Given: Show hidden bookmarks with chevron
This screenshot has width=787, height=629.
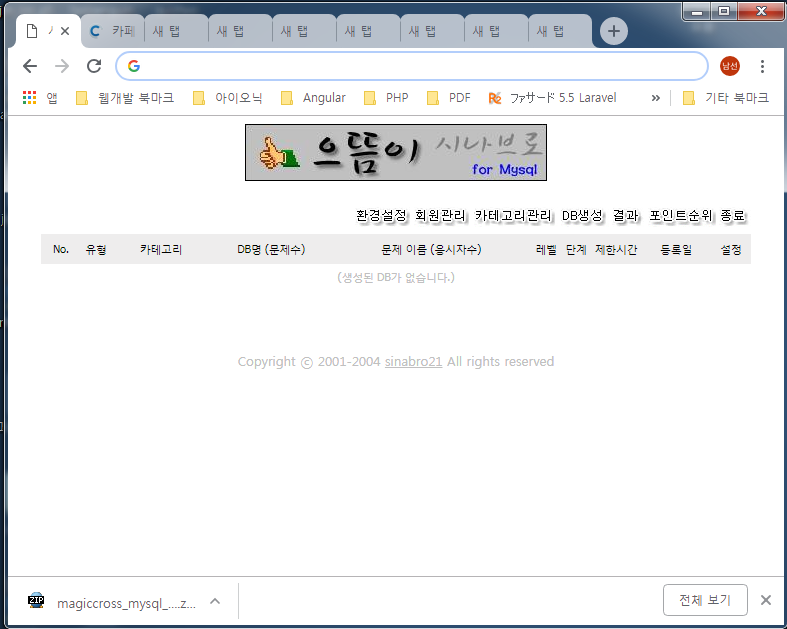Looking at the screenshot, I should pyautogui.click(x=656, y=98).
